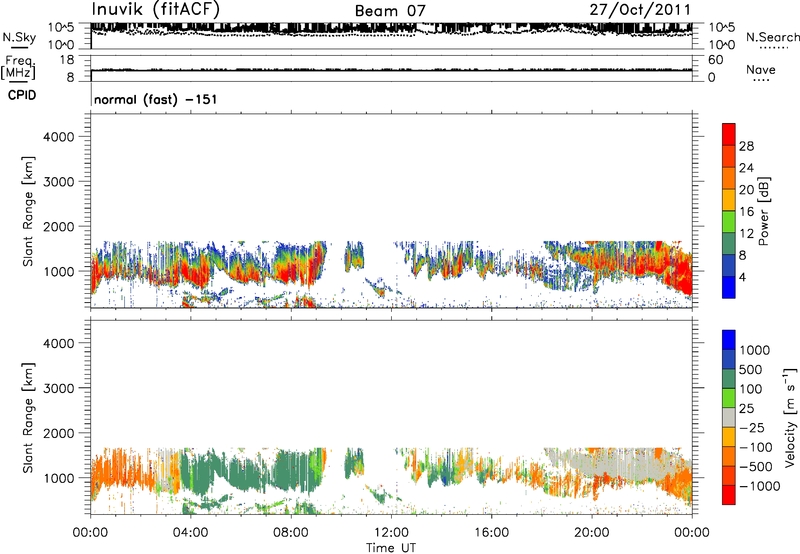The image size is (800, 554).
Task: Select the 'normal (fast) -151' mode text
Action: [x=156, y=99]
